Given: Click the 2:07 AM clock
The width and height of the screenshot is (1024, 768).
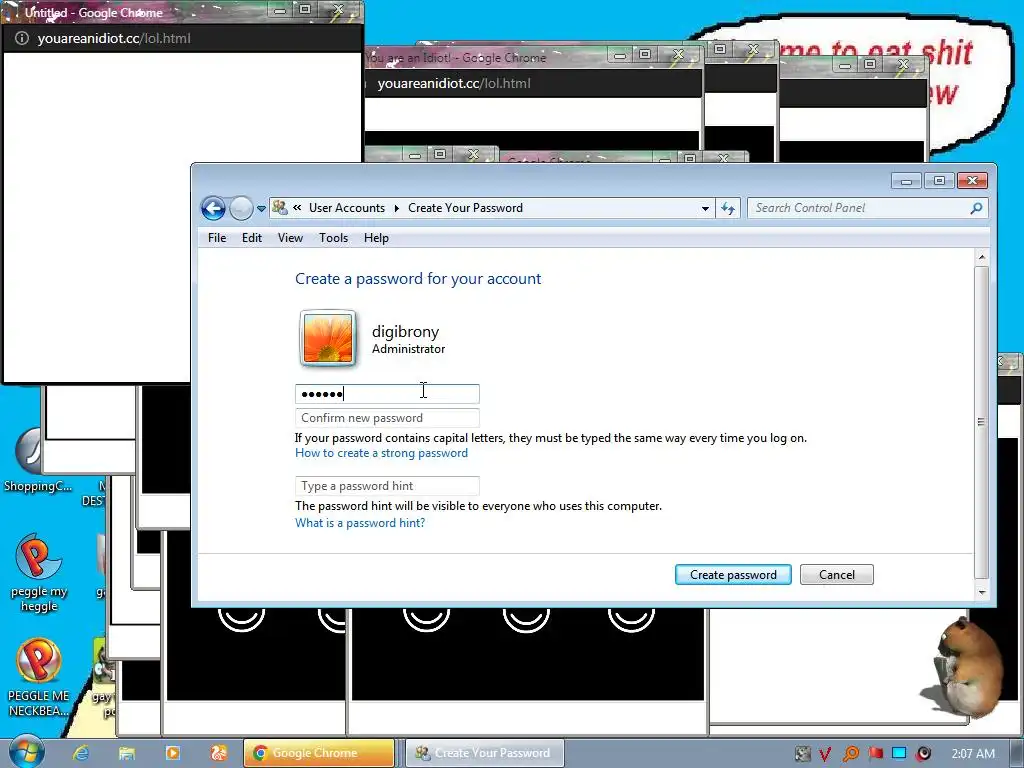Looking at the screenshot, I should (x=973, y=754).
